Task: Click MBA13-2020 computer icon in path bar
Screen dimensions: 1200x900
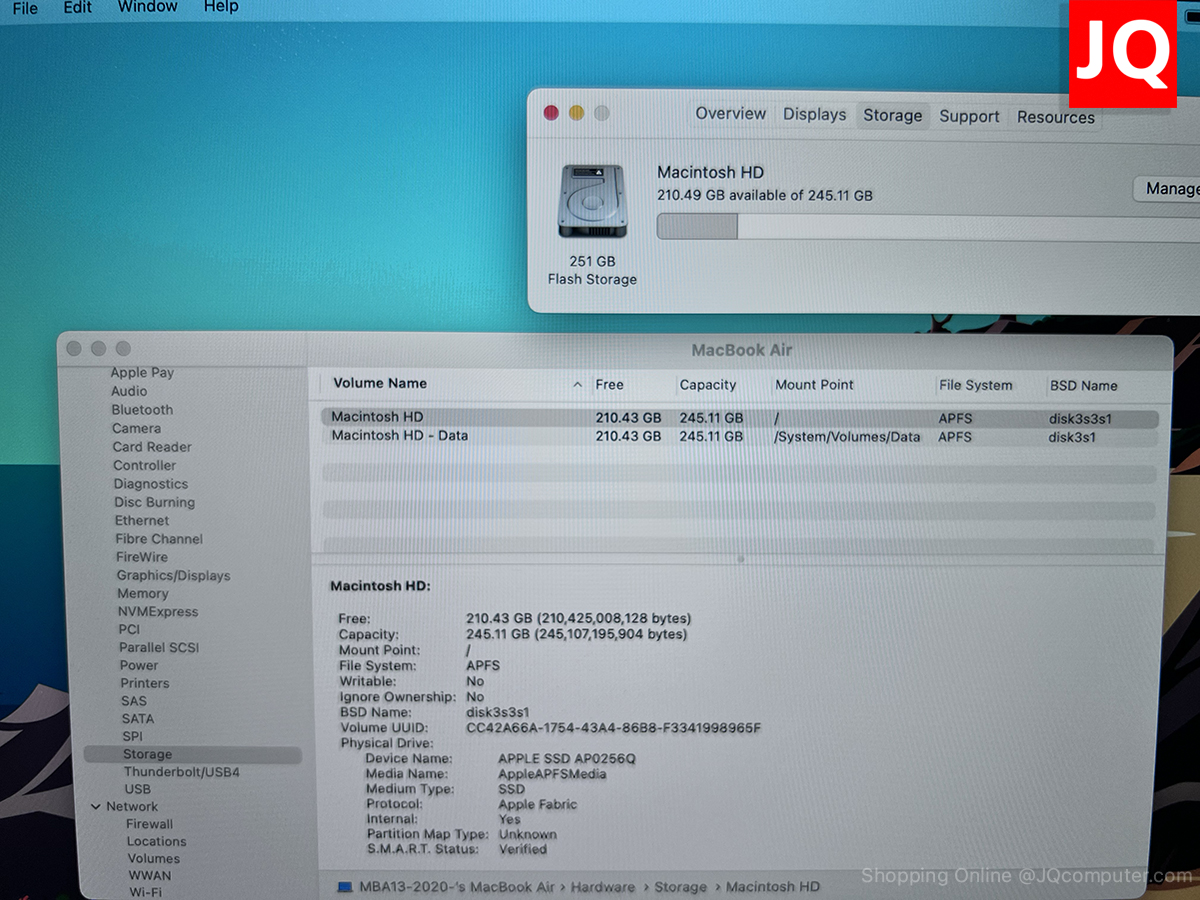Action: click(345, 887)
